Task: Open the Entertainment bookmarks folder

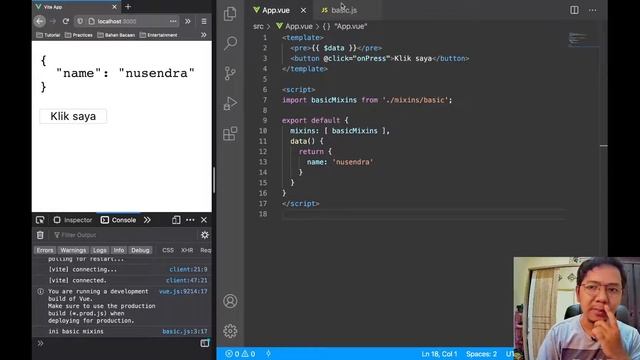Action: pyautogui.click(x=159, y=35)
